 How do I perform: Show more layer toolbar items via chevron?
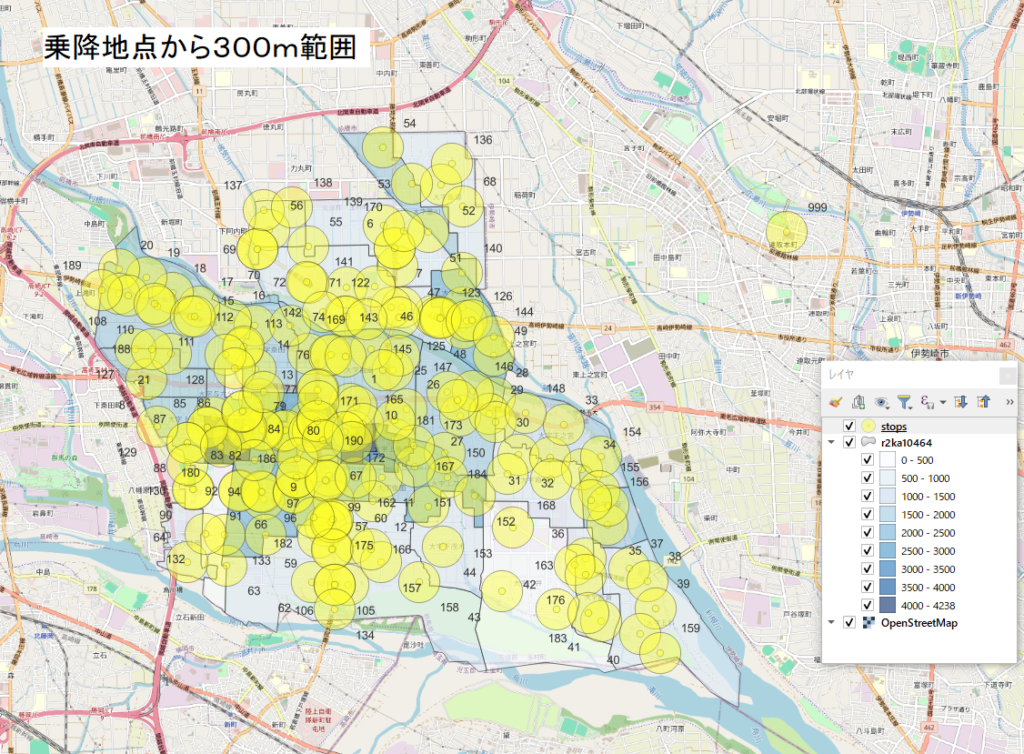pos(1008,402)
